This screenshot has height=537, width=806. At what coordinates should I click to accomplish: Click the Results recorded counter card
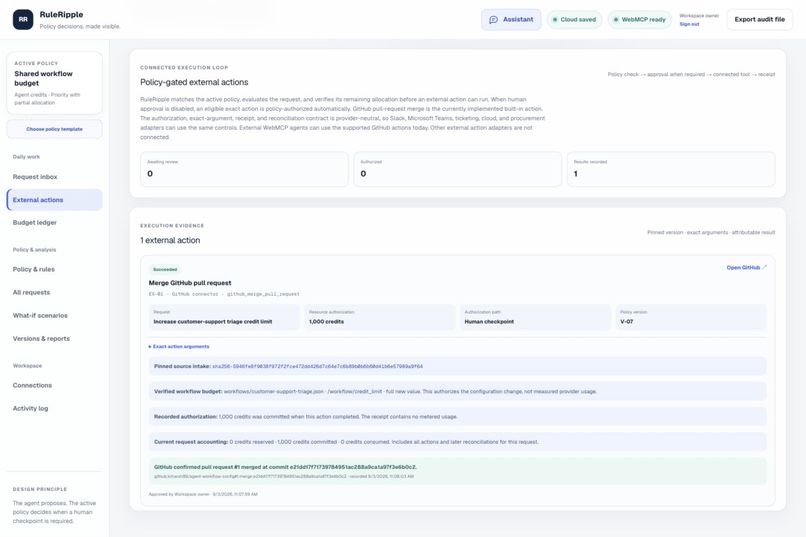(x=671, y=169)
